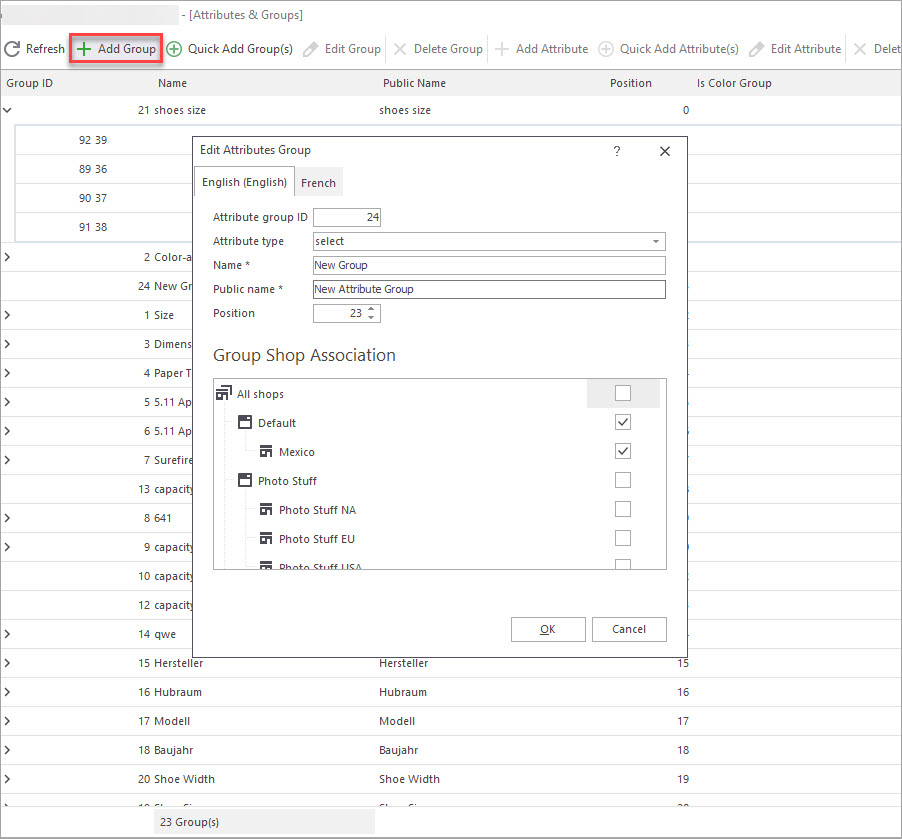Expand the Hersteller group row
The image size is (902, 839).
(x=8, y=663)
